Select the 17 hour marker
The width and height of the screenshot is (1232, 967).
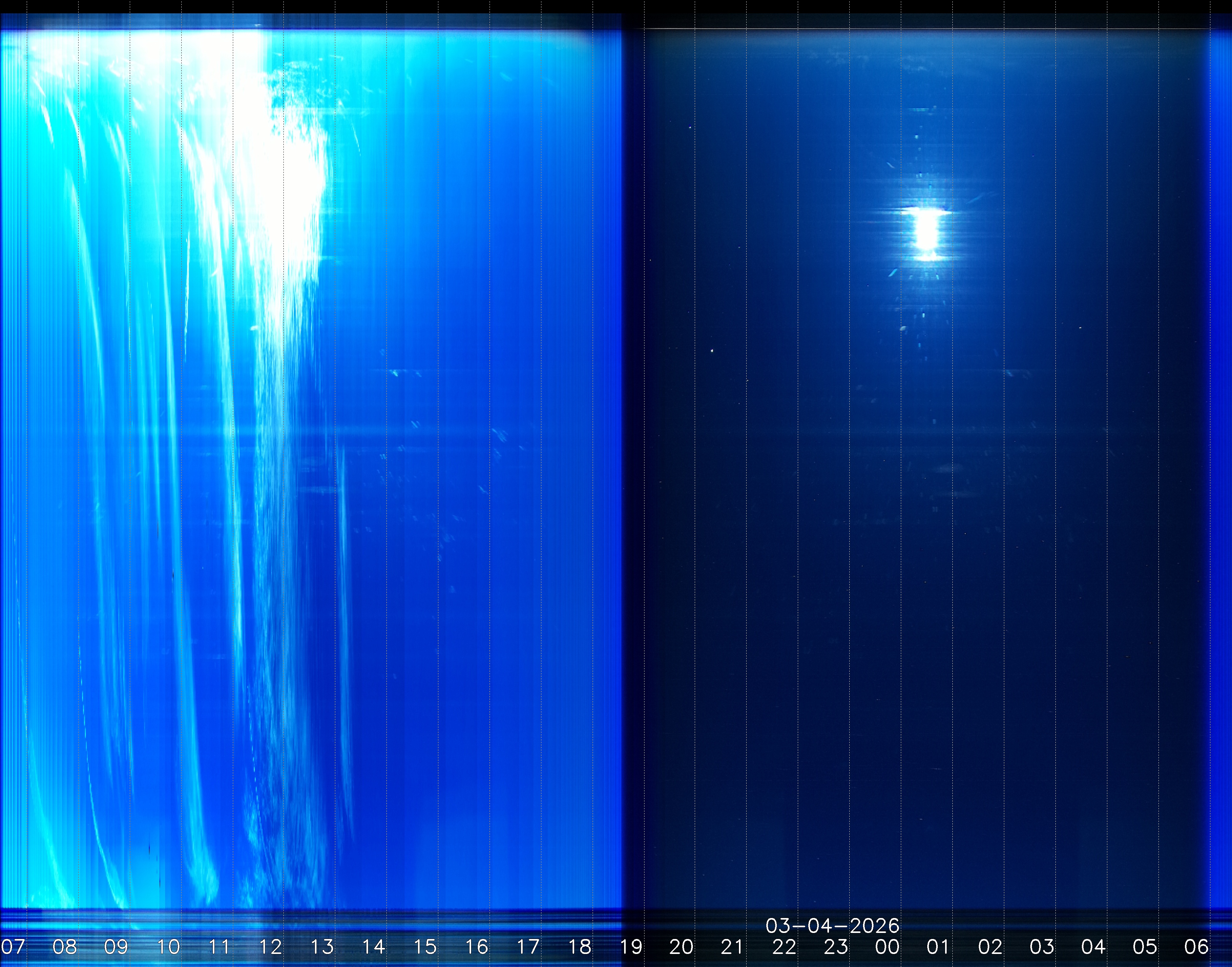pos(528,947)
